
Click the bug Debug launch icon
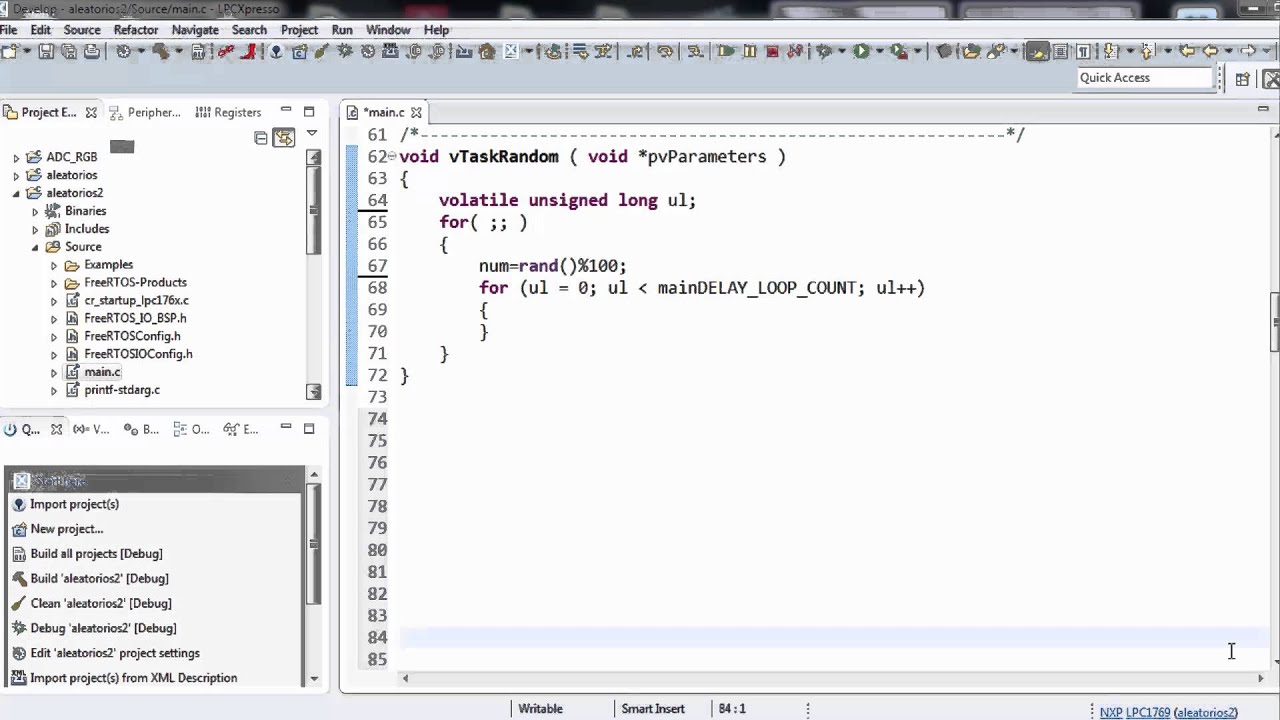click(822, 51)
